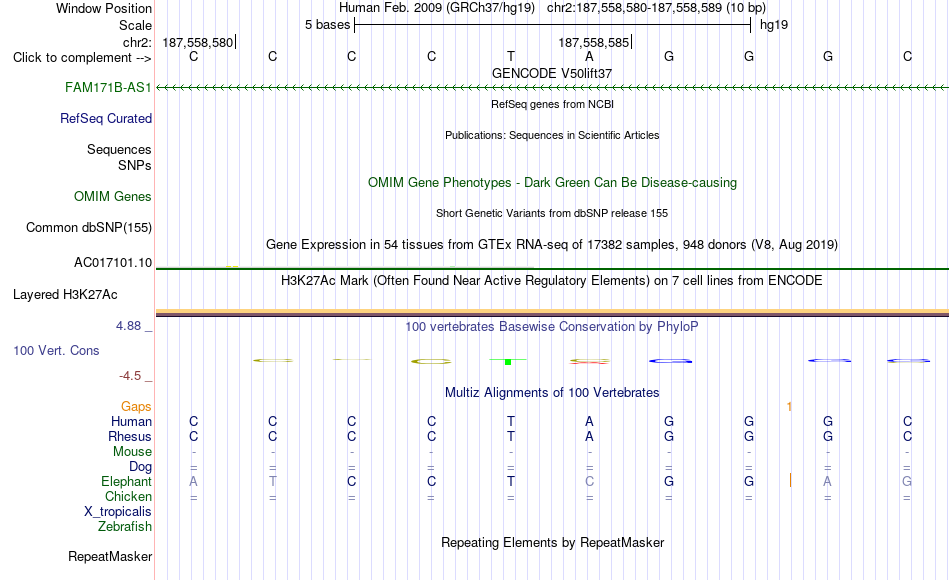This screenshot has width=950, height=580.
Task: Select the Human species label
Action: (x=131, y=421)
